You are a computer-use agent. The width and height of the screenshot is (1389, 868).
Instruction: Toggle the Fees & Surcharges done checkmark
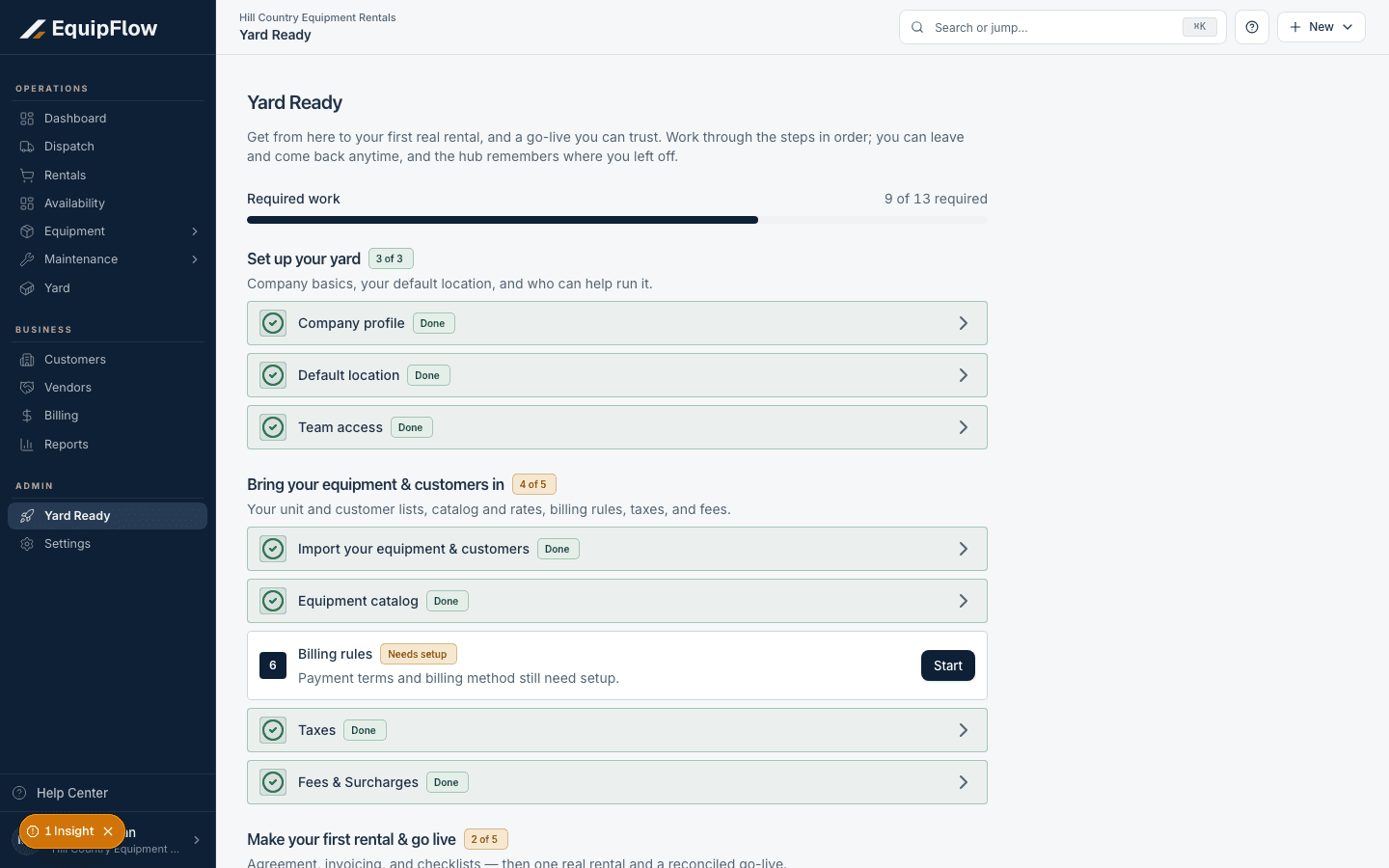pyautogui.click(x=273, y=782)
